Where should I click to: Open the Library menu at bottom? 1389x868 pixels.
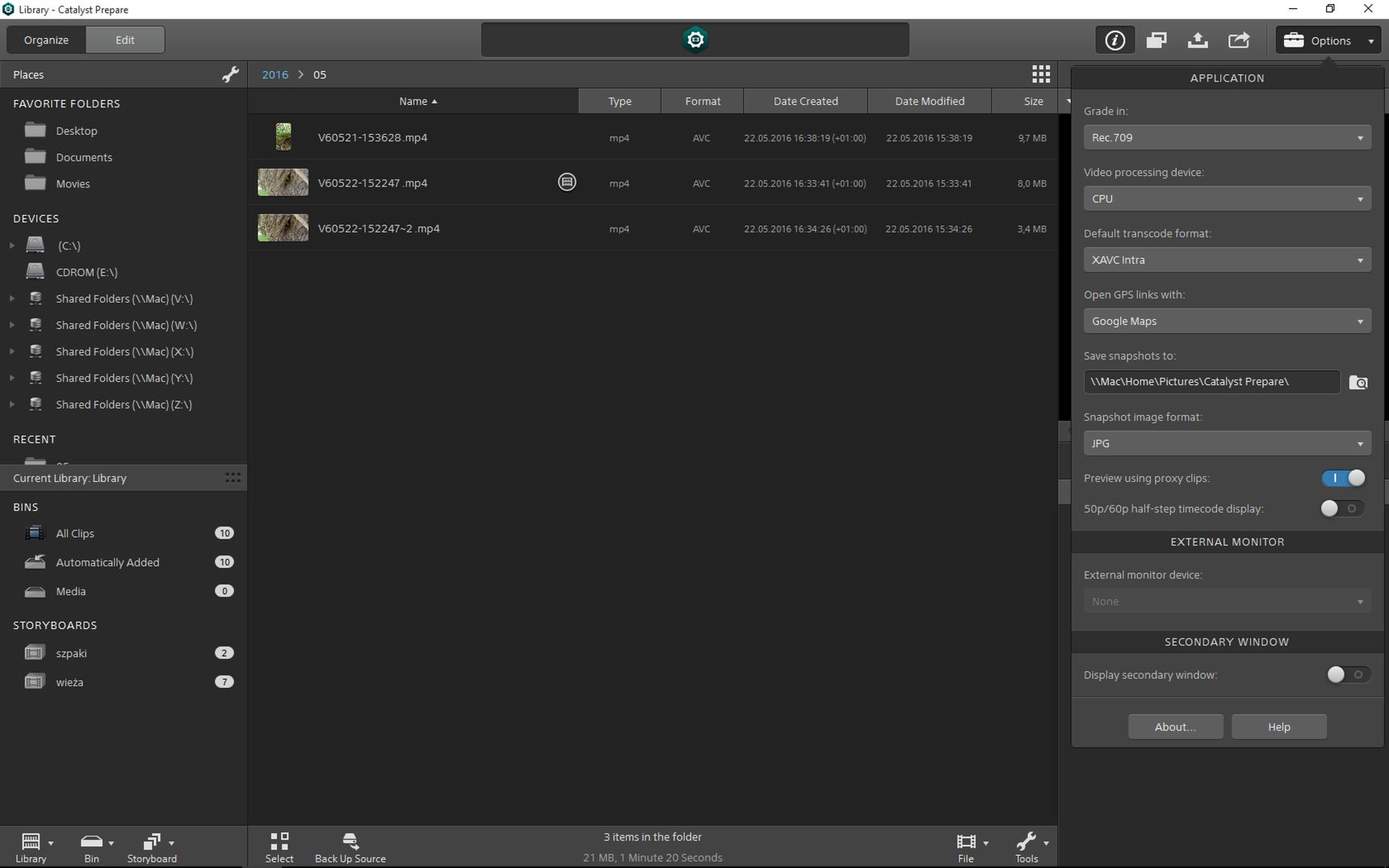35,848
